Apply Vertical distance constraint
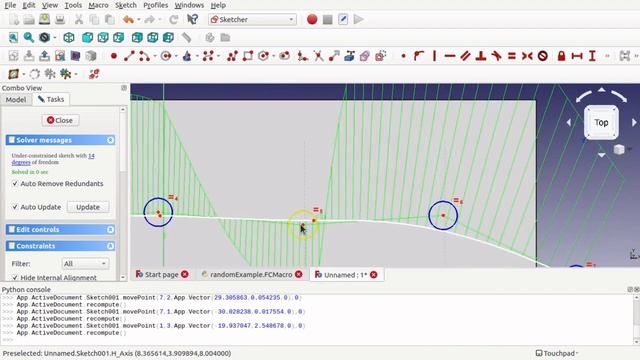 pyautogui.click(x=592, y=56)
